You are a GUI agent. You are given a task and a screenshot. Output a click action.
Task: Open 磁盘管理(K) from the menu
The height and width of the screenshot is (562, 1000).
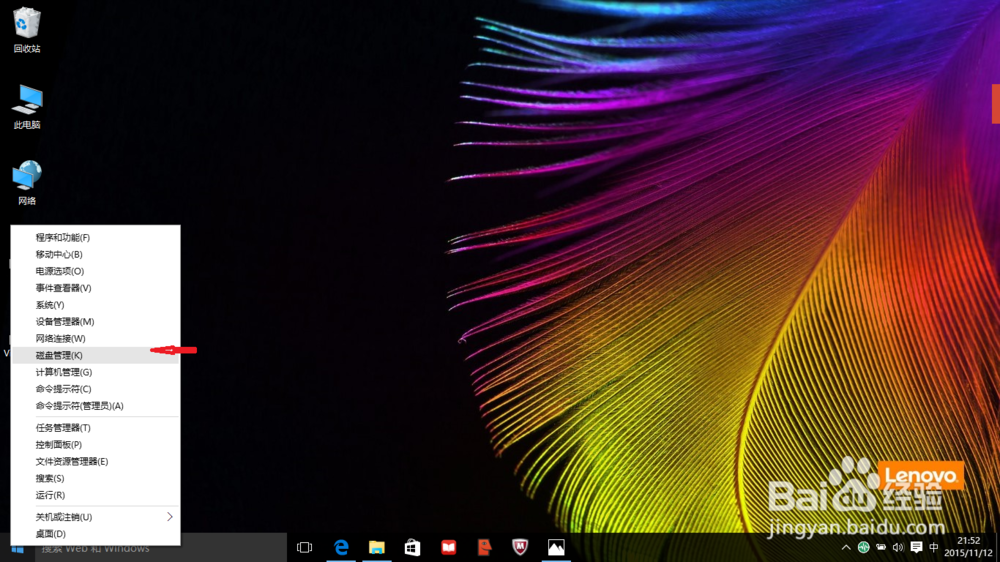(96, 355)
